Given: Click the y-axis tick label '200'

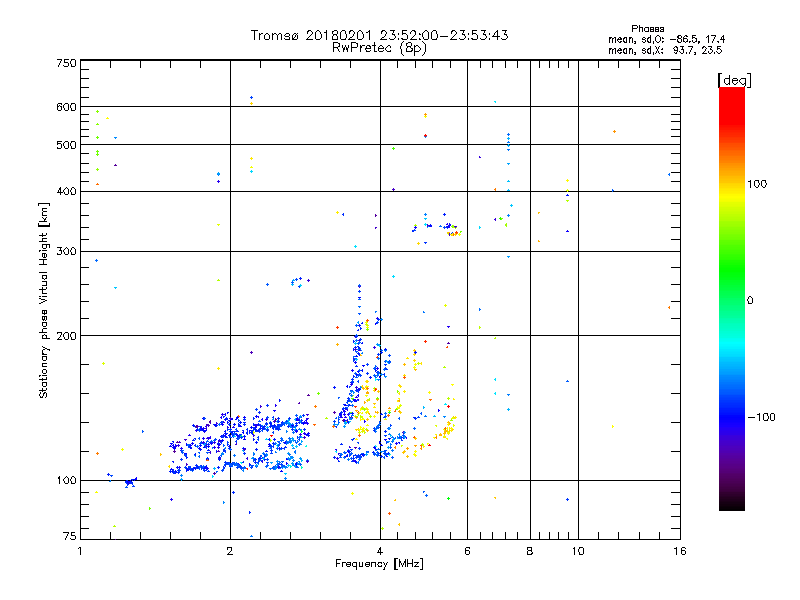Looking at the screenshot, I should click(66, 336).
